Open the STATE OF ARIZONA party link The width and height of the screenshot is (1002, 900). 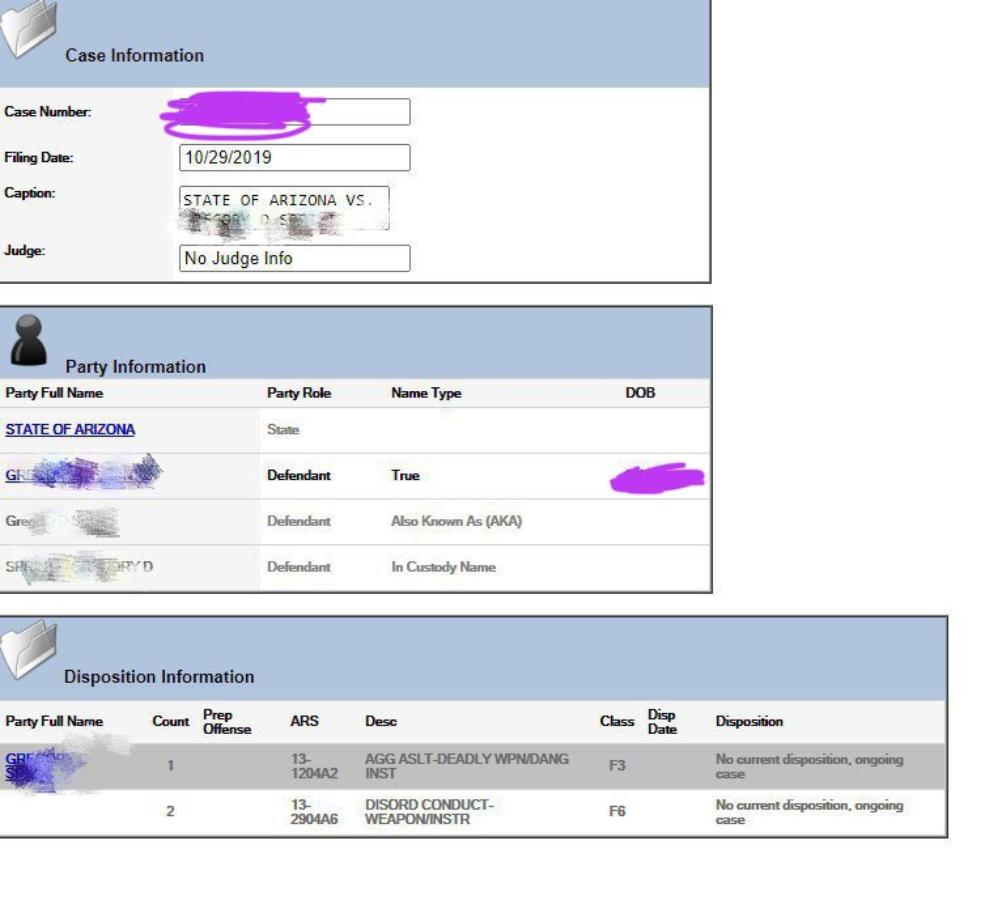pos(70,430)
